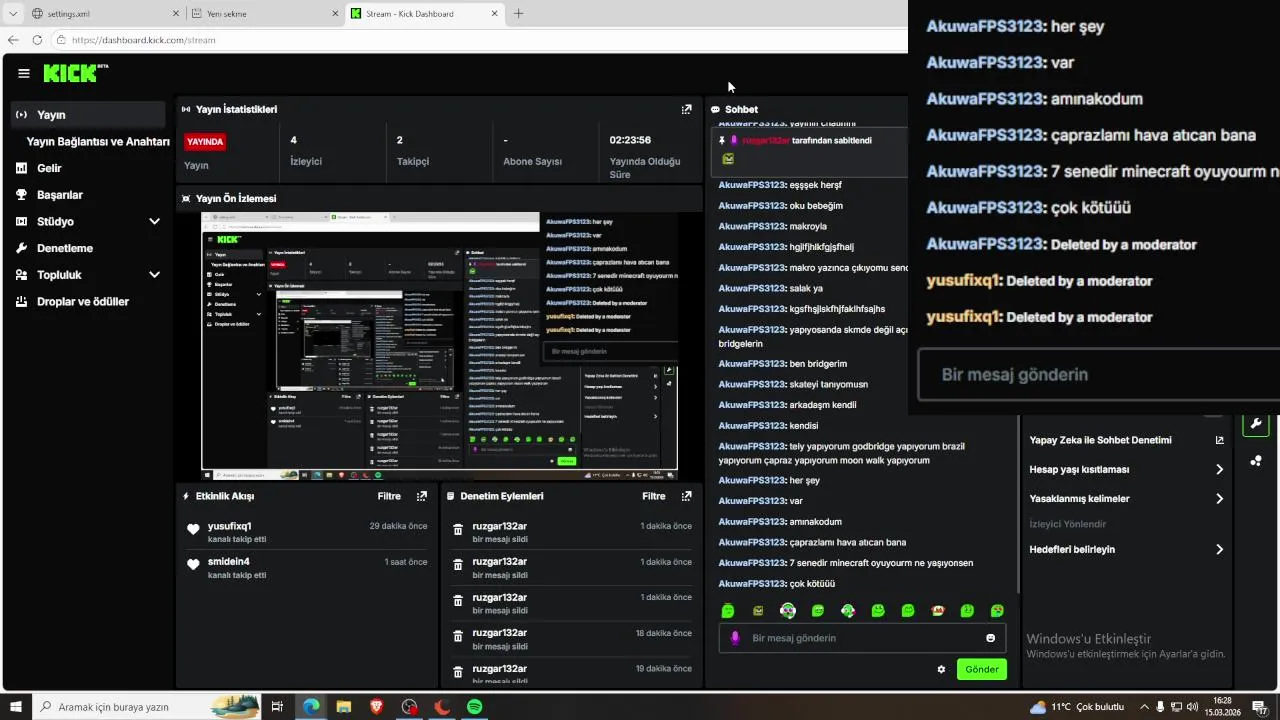Viewport: 1280px width, 720px height.
Task: Click the enlarged chat overlay message input
Action: click(1098, 374)
